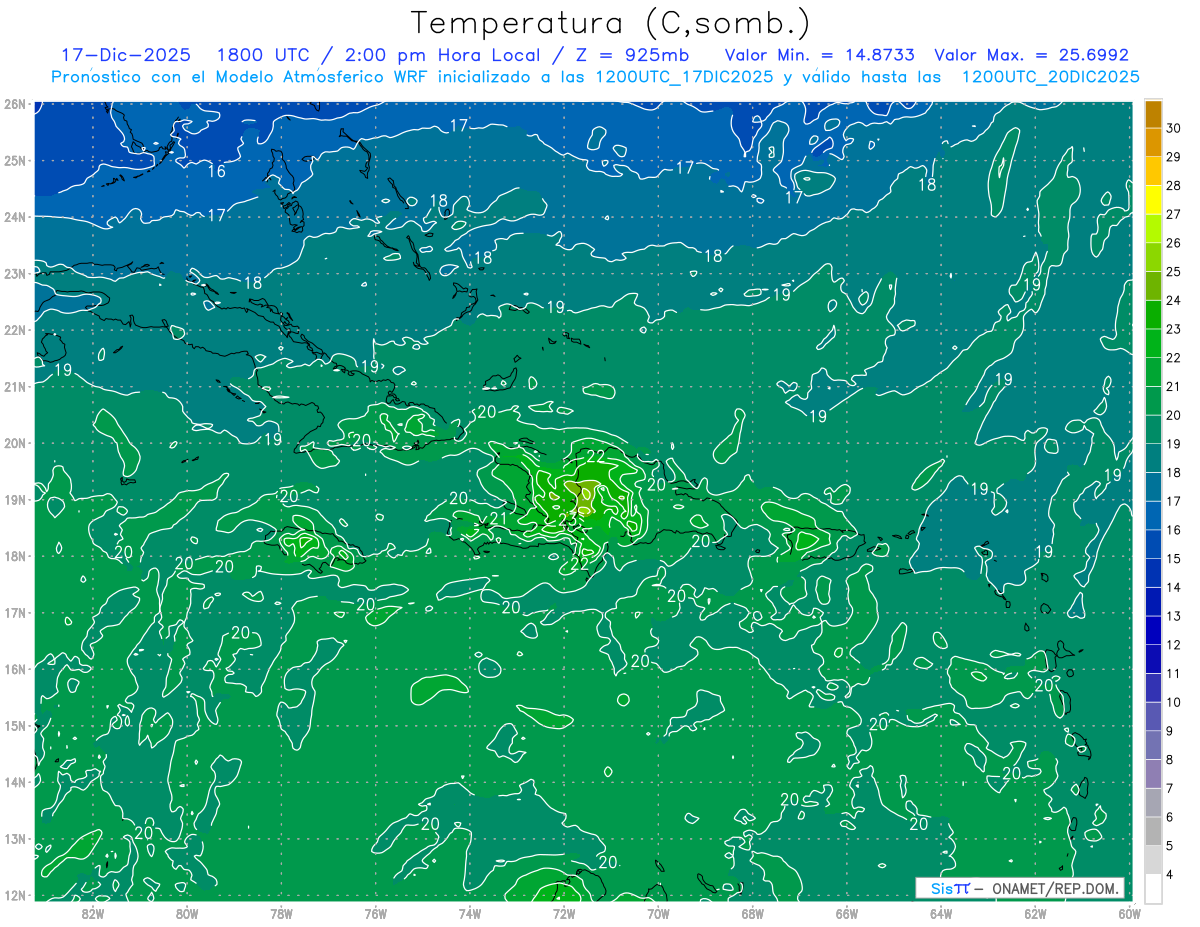Click the color bar label "4"
The height and width of the screenshot is (927, 1200).
[1170, 875]
